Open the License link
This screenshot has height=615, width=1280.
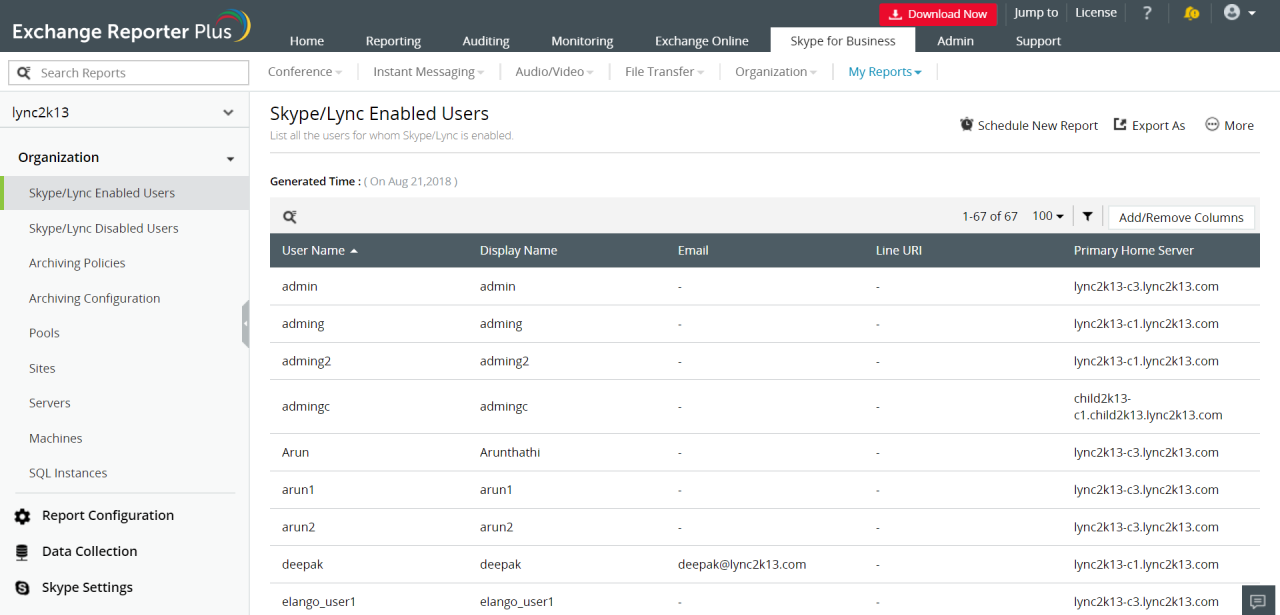(x=1096, y=13)
